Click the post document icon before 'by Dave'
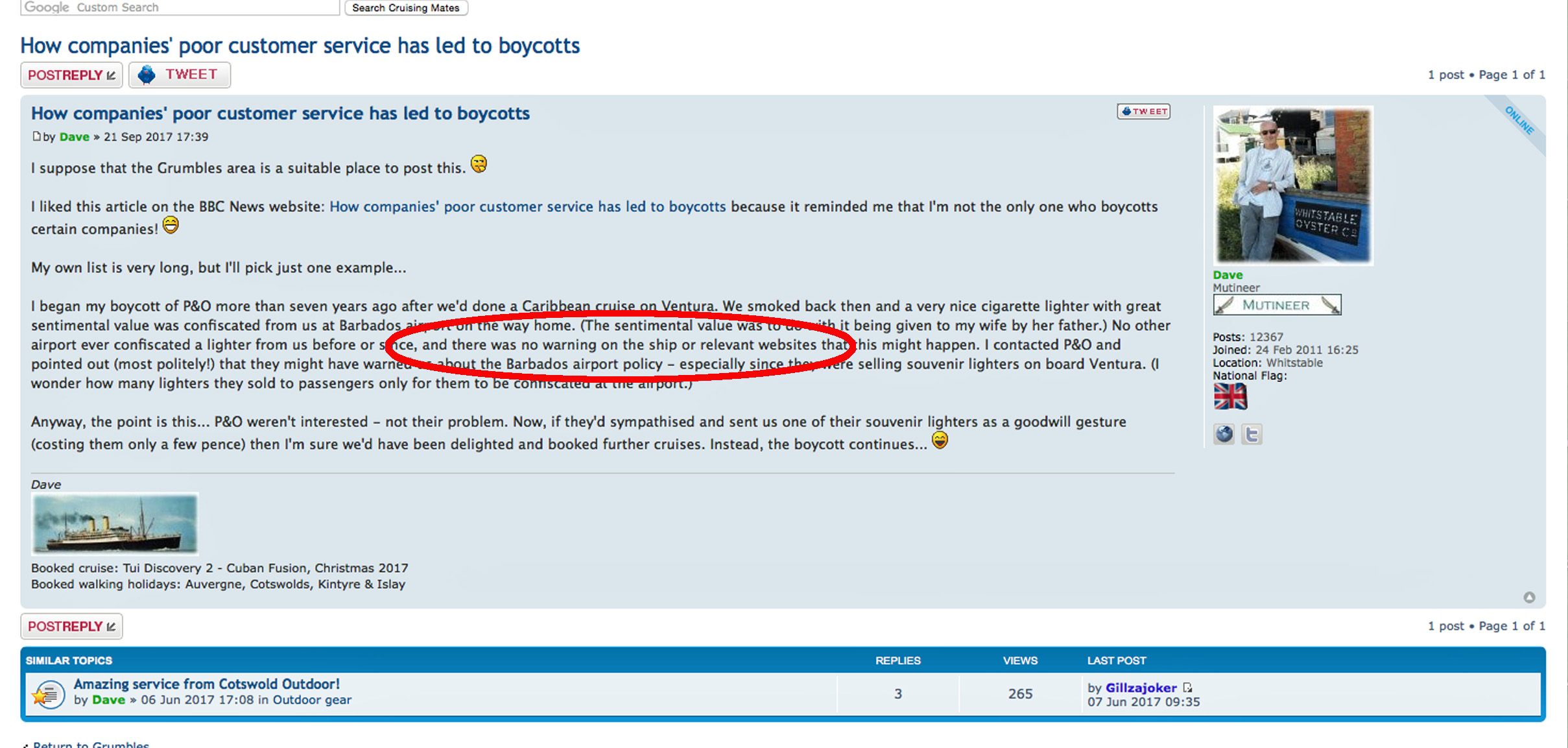 pyautogui.click(x=36, y=136)
